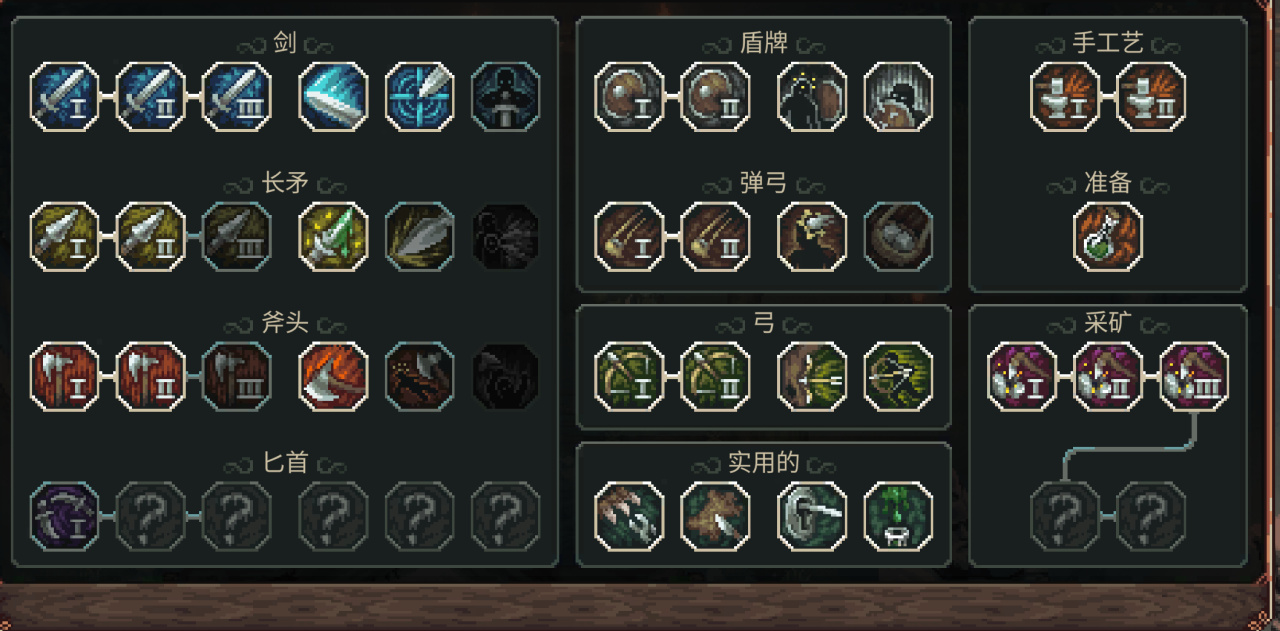Click the first locked Mining question-mark skill
Screen dimensions: 1280x631
point(1065,517)
